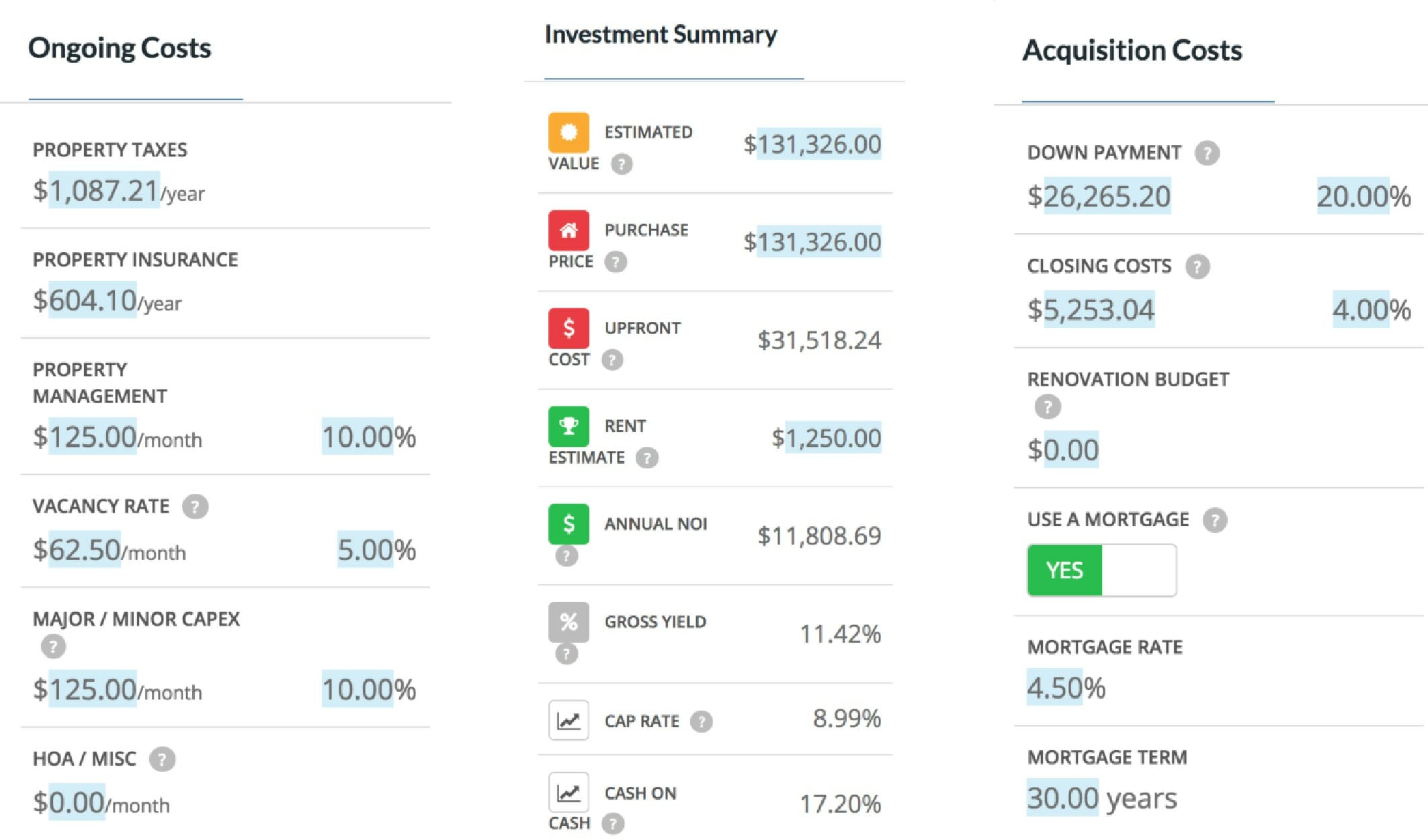Edit down payment percentage 20.00%
This screenshot has height=840, width=1428.
1353,196
